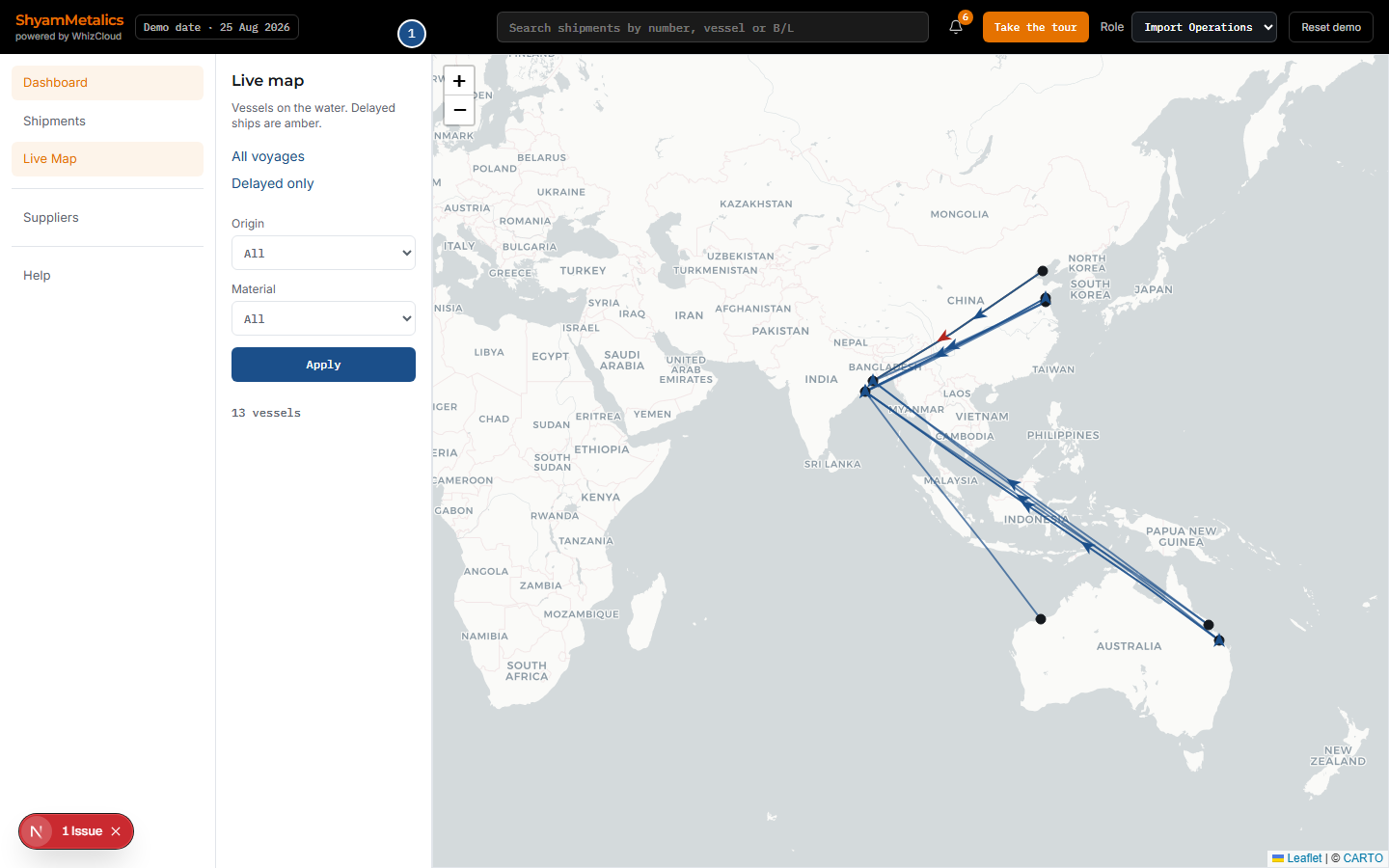Click the 1 Issue label
The image size is (1389, 868).
82,831
